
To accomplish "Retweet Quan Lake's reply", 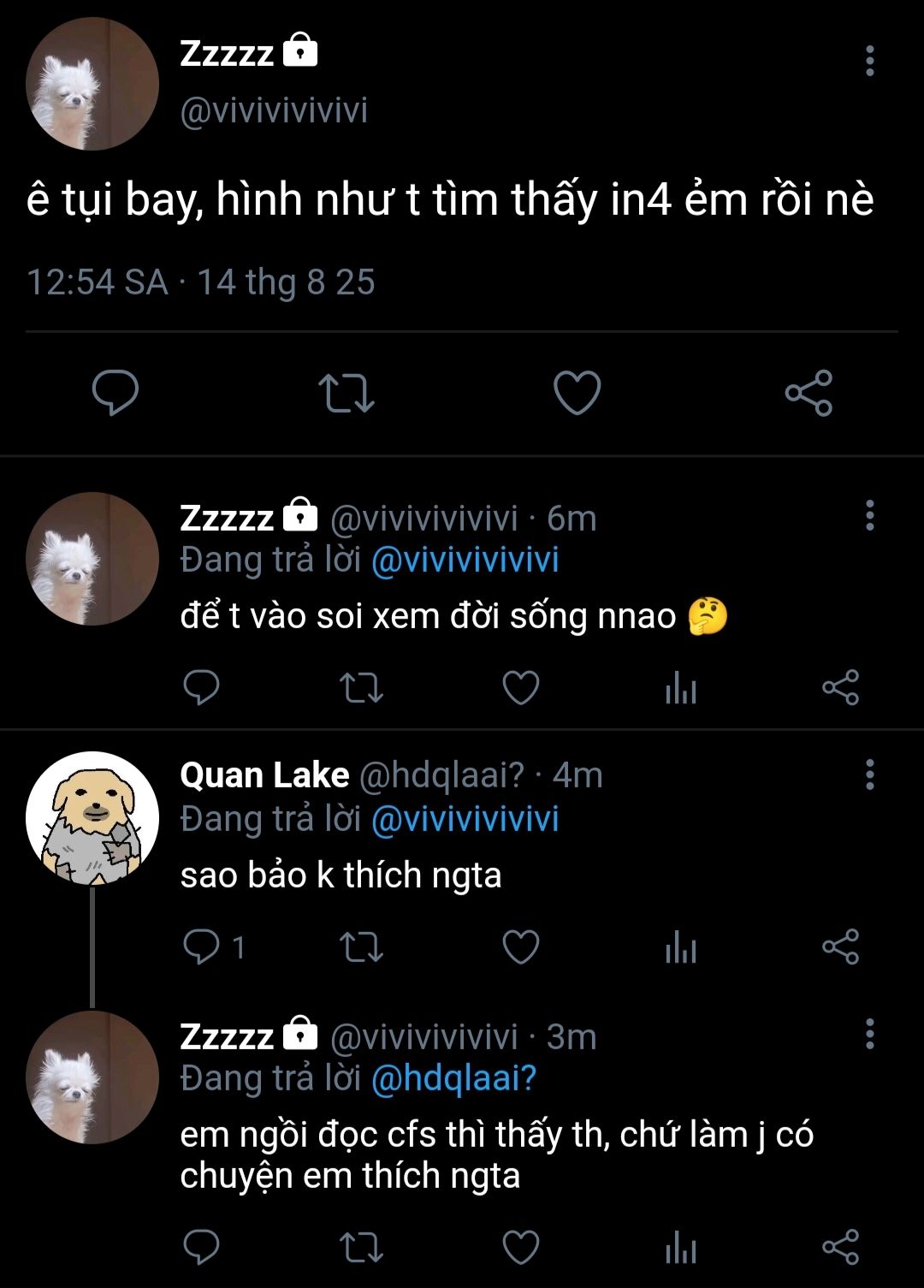I will pyautogui.click(x=361, y=947).
